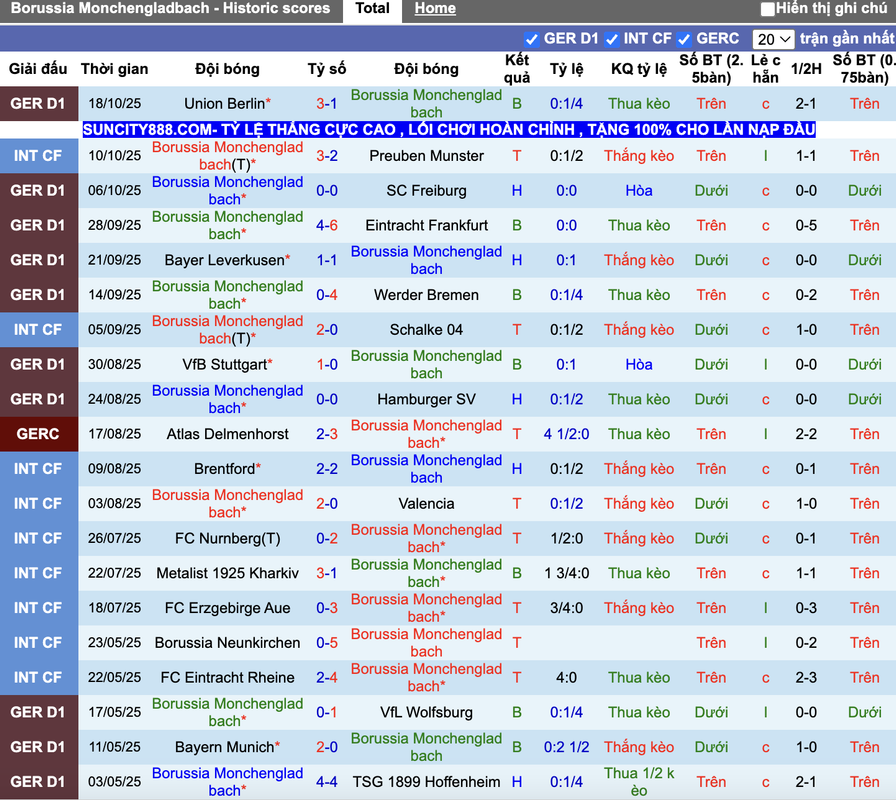The width and height of the screenshot is (896, 800).
Task: Open the 20 recent matches dropdown
Action: 773,39
